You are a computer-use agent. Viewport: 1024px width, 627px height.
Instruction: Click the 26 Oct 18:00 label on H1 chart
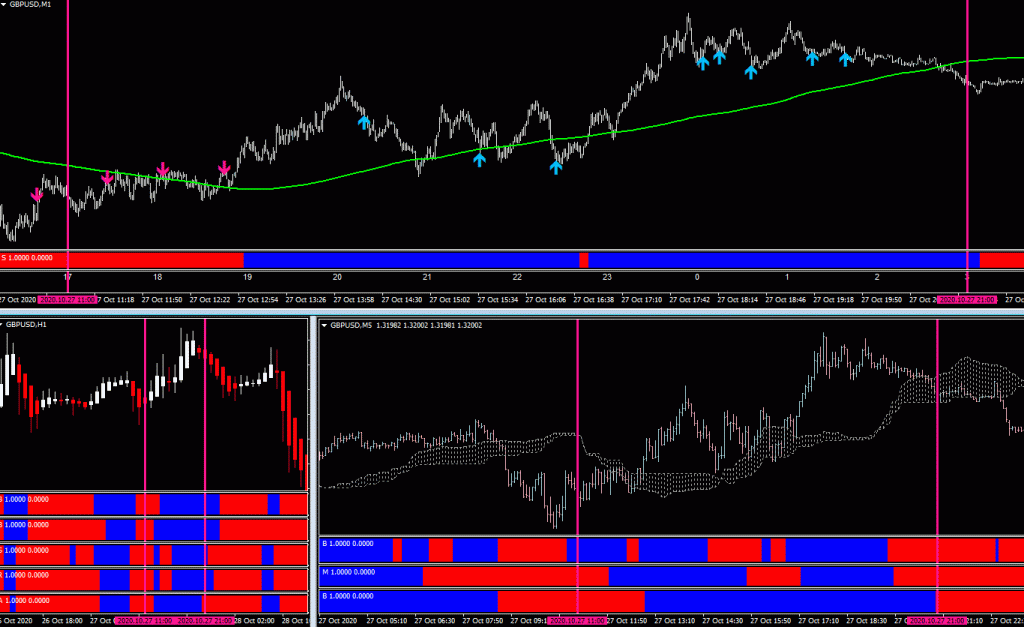pyautogui.click(x=62, y=620)
